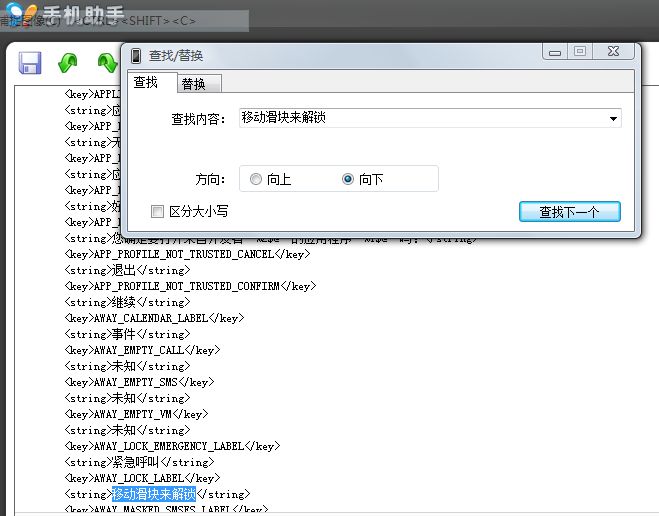Click the green redo arrow icon
659x516 pixels.
[108, 63]
